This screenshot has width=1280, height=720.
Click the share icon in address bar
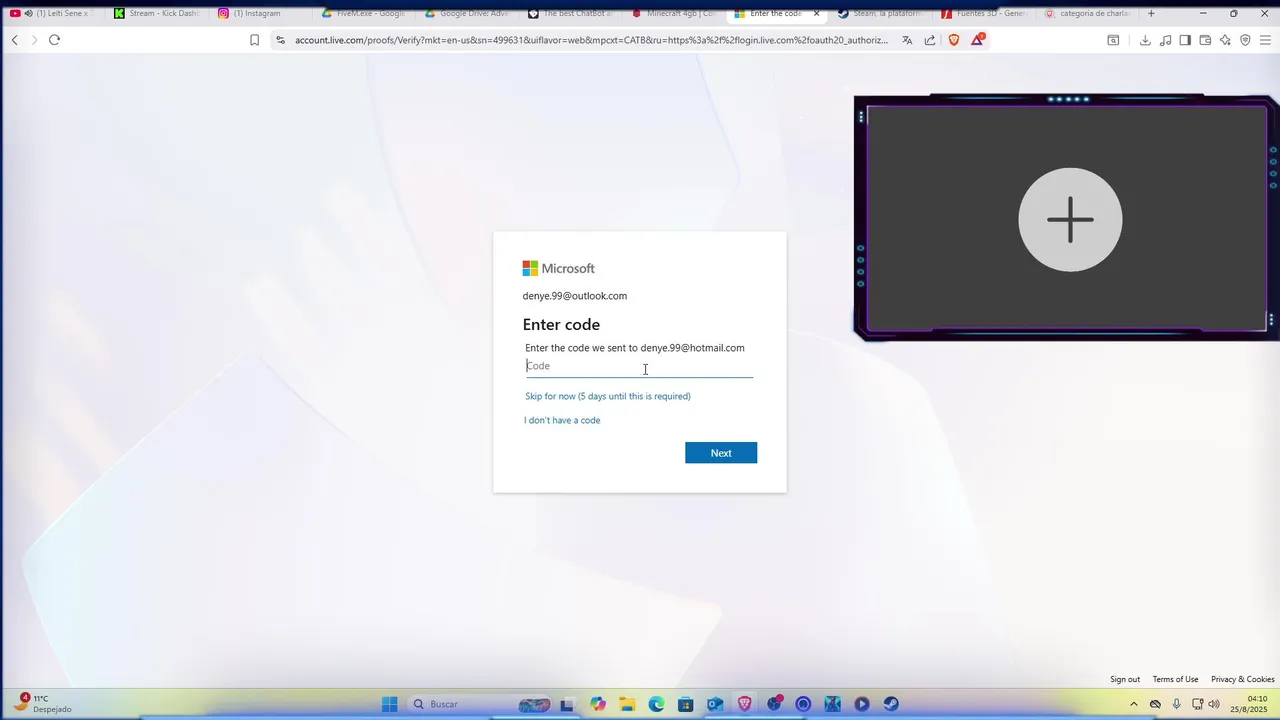[930, 40]
